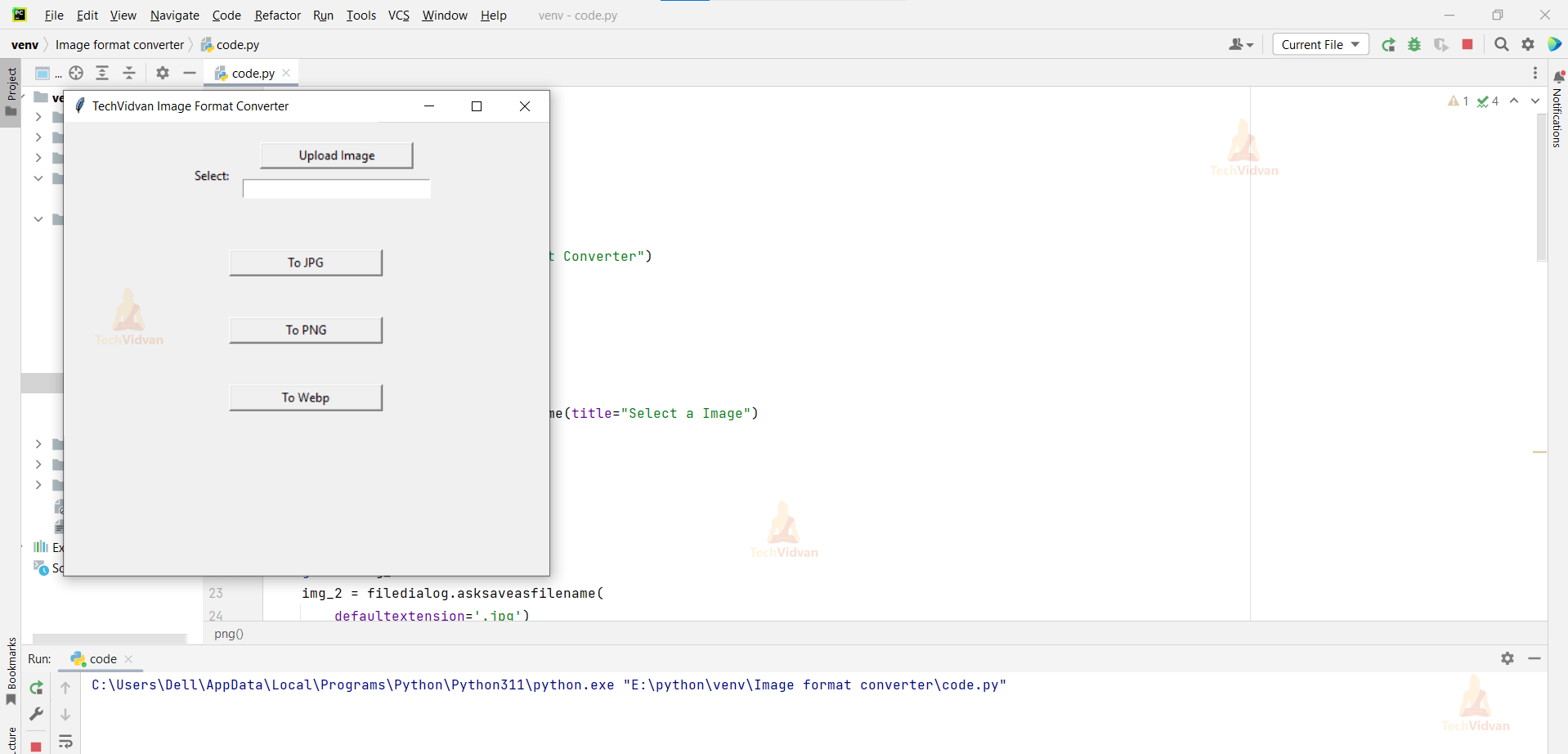Image resolution: width=1568 pixels, height=754 pixels.
Task: Switch to the code.py editor tab
Action: click(x=250, y=73)
